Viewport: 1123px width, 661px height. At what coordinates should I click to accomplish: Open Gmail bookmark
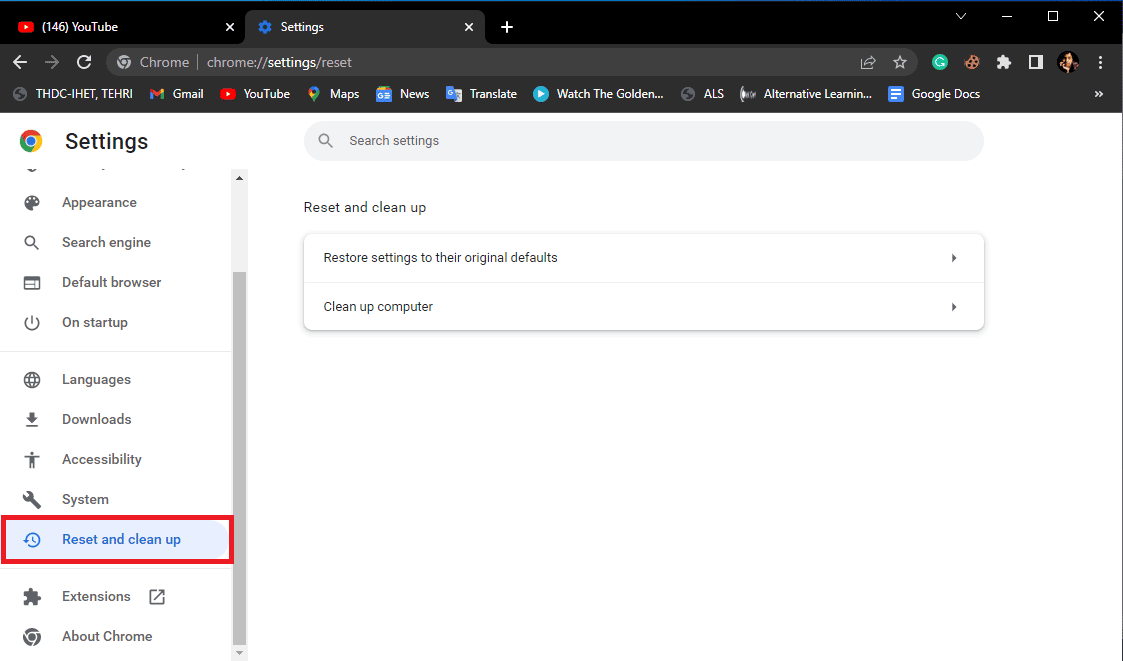[176, 94]
